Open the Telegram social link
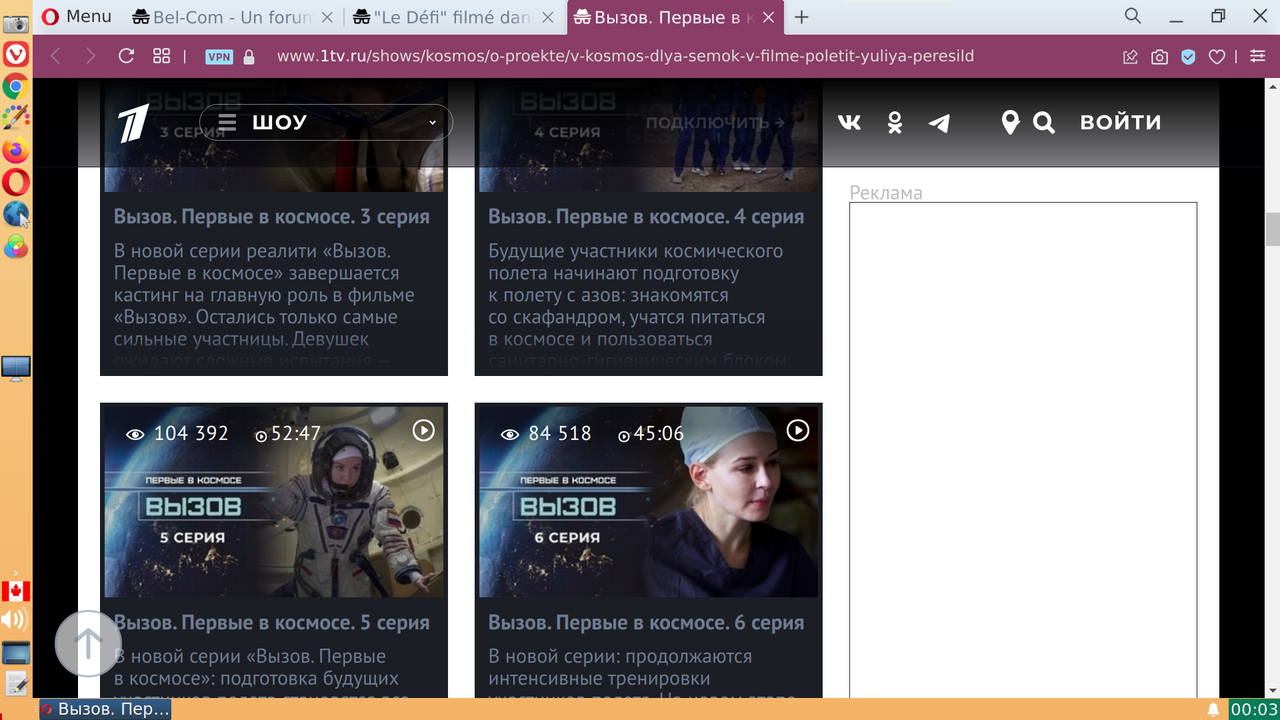Screen dimensions: 1280x720 click(x=939, y=123)
